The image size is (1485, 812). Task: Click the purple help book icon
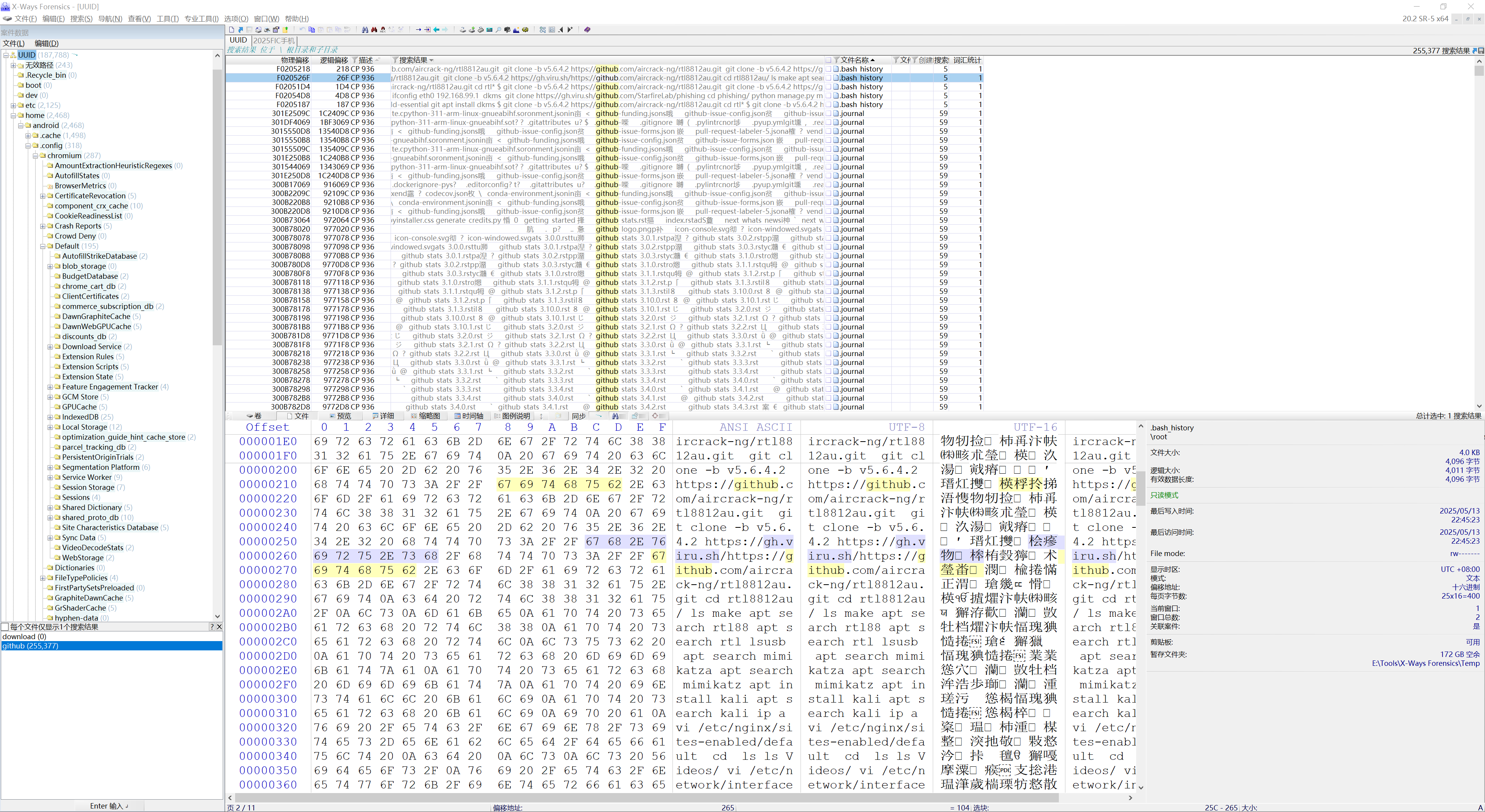pyautogui.click(x=587, y=29)
